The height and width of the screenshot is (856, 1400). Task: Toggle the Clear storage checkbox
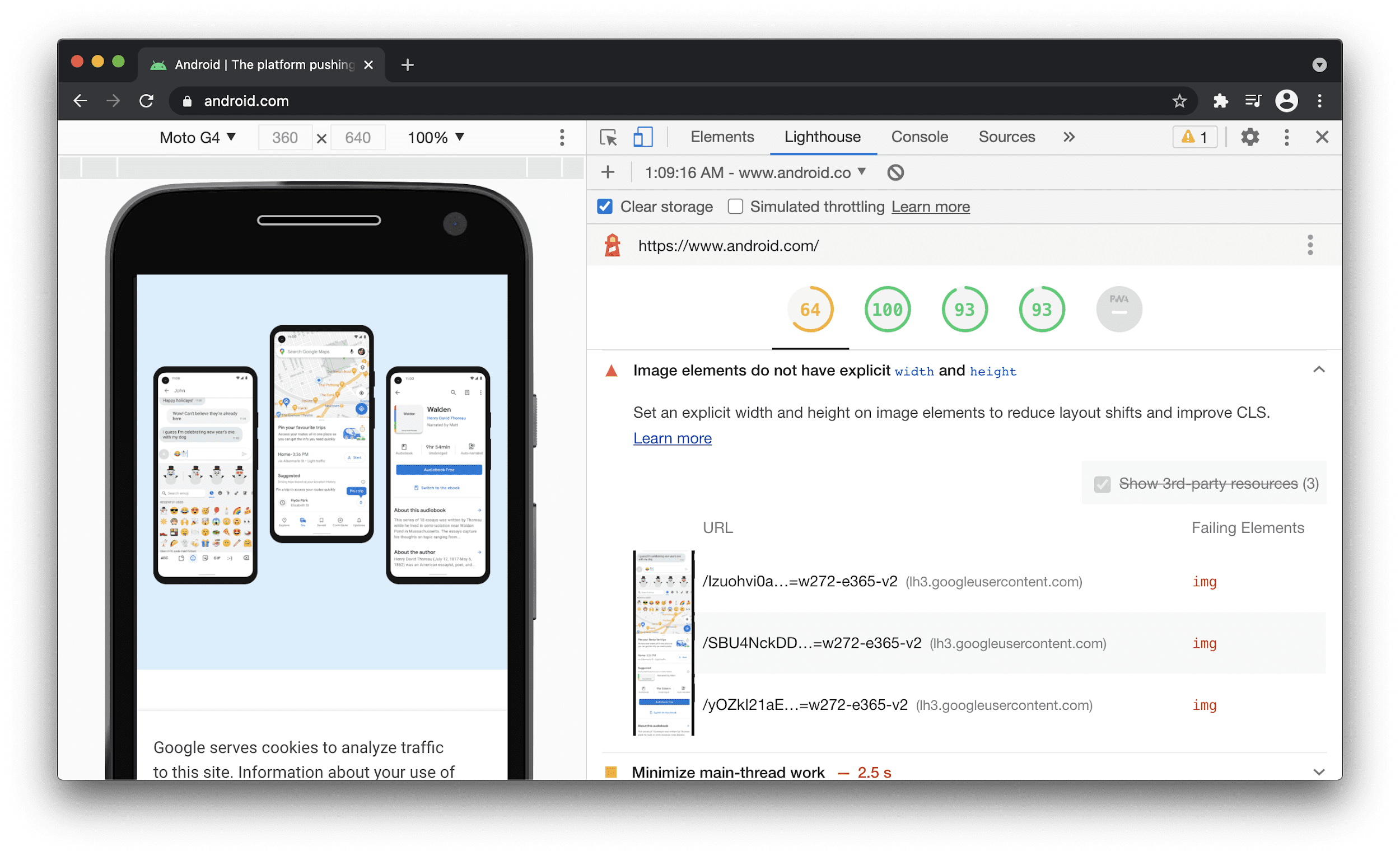pos(608,207)
